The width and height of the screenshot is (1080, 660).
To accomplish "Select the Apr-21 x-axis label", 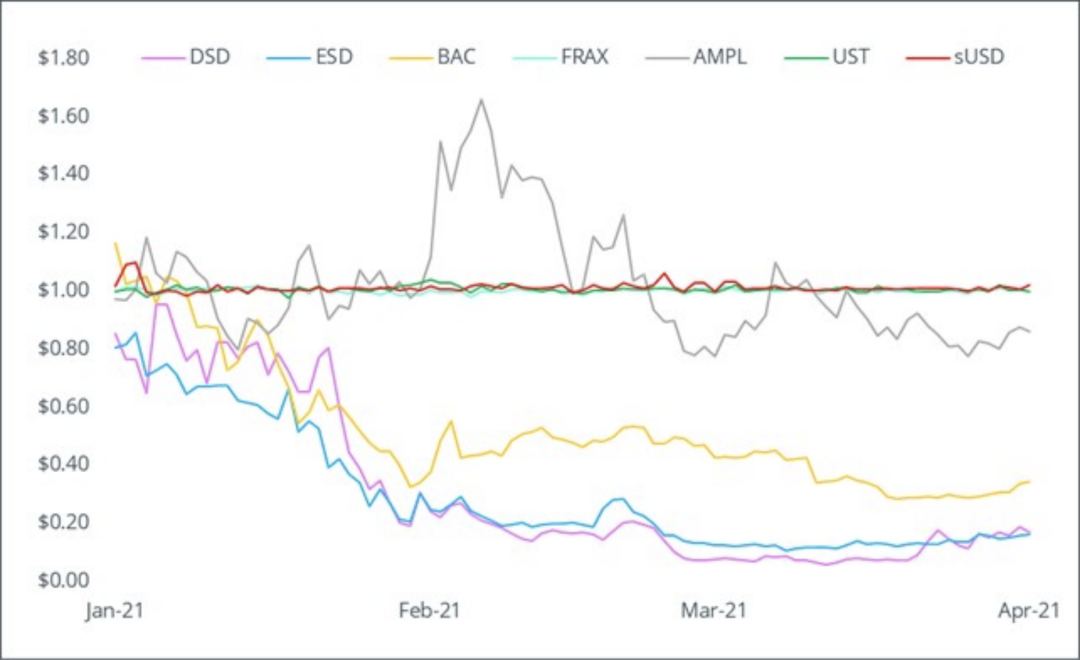I will [x=1027, y=610].
